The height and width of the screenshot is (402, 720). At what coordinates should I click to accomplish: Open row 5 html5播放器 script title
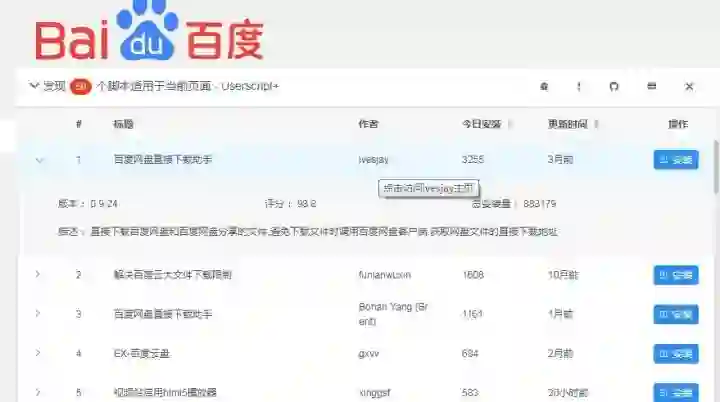(x=165, y=392)
